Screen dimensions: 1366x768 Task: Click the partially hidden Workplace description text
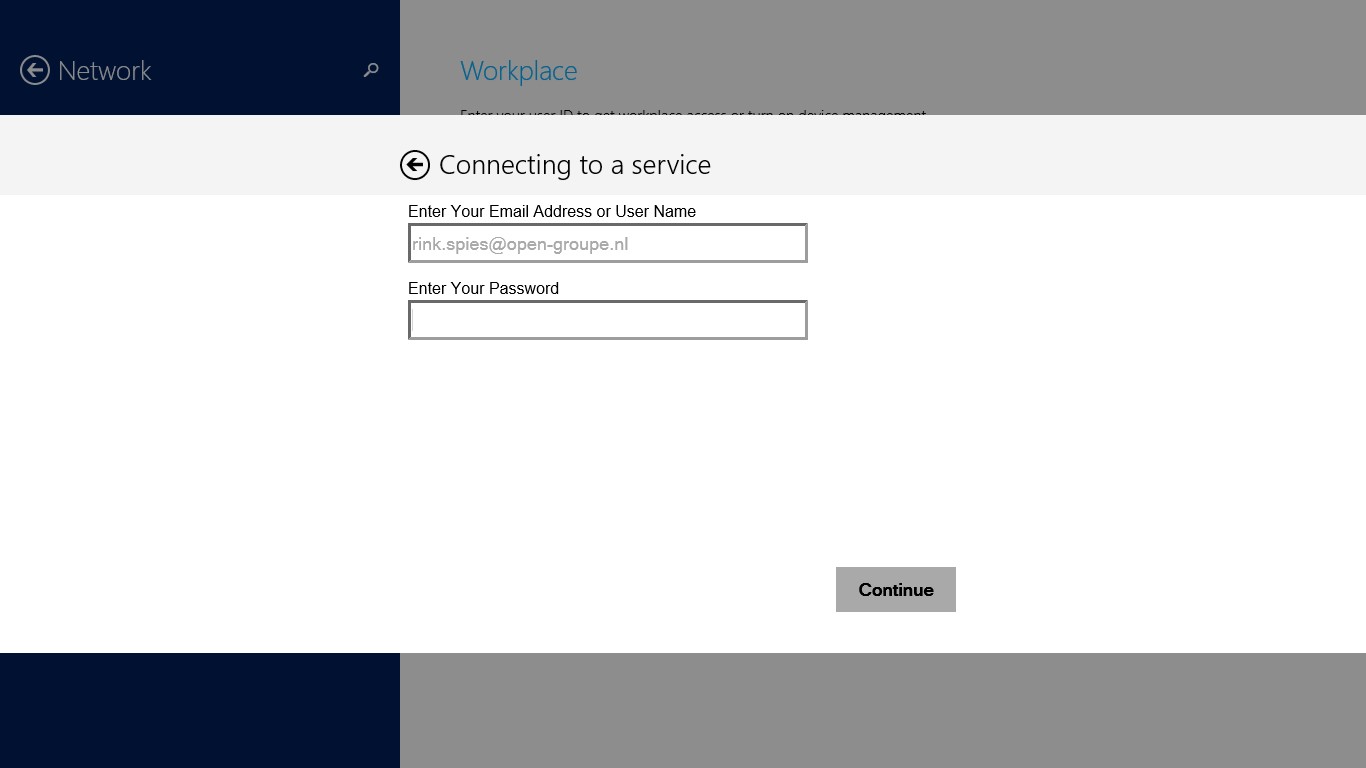tap(692, 112)
